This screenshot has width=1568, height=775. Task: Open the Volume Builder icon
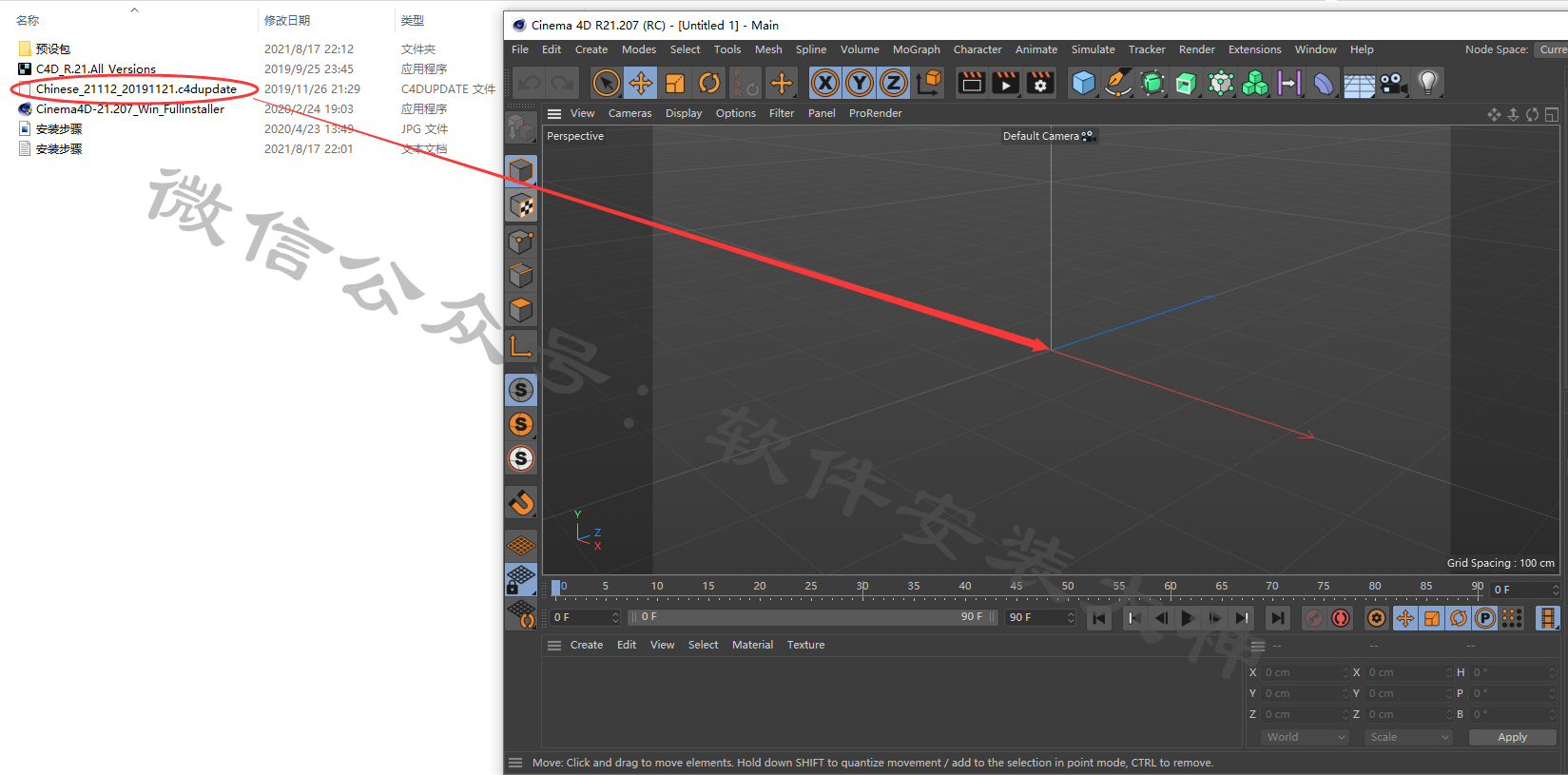(x=1255, y=84)
